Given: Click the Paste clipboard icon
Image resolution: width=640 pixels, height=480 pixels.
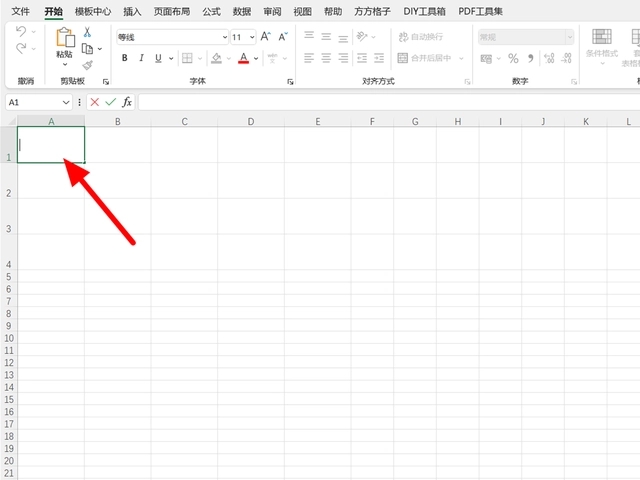Looking at the screenshot, I should [x=65, y=37].
